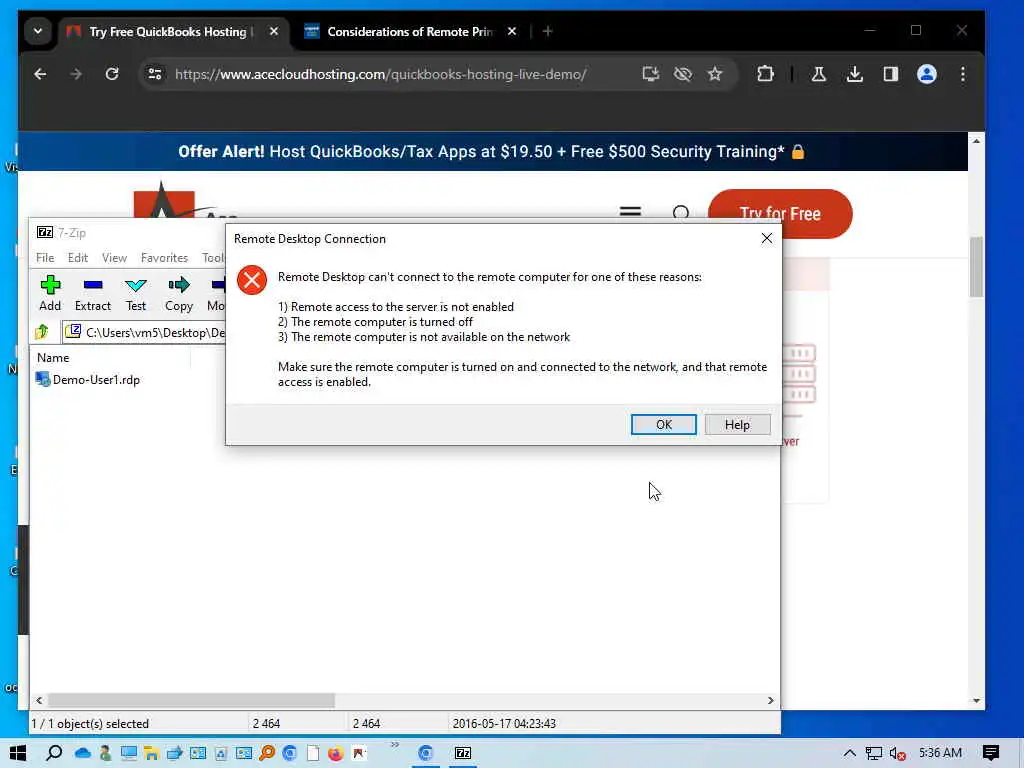Open the webpage hamburger menu
The image size is (1024, 768).
[x=630, y=212]
